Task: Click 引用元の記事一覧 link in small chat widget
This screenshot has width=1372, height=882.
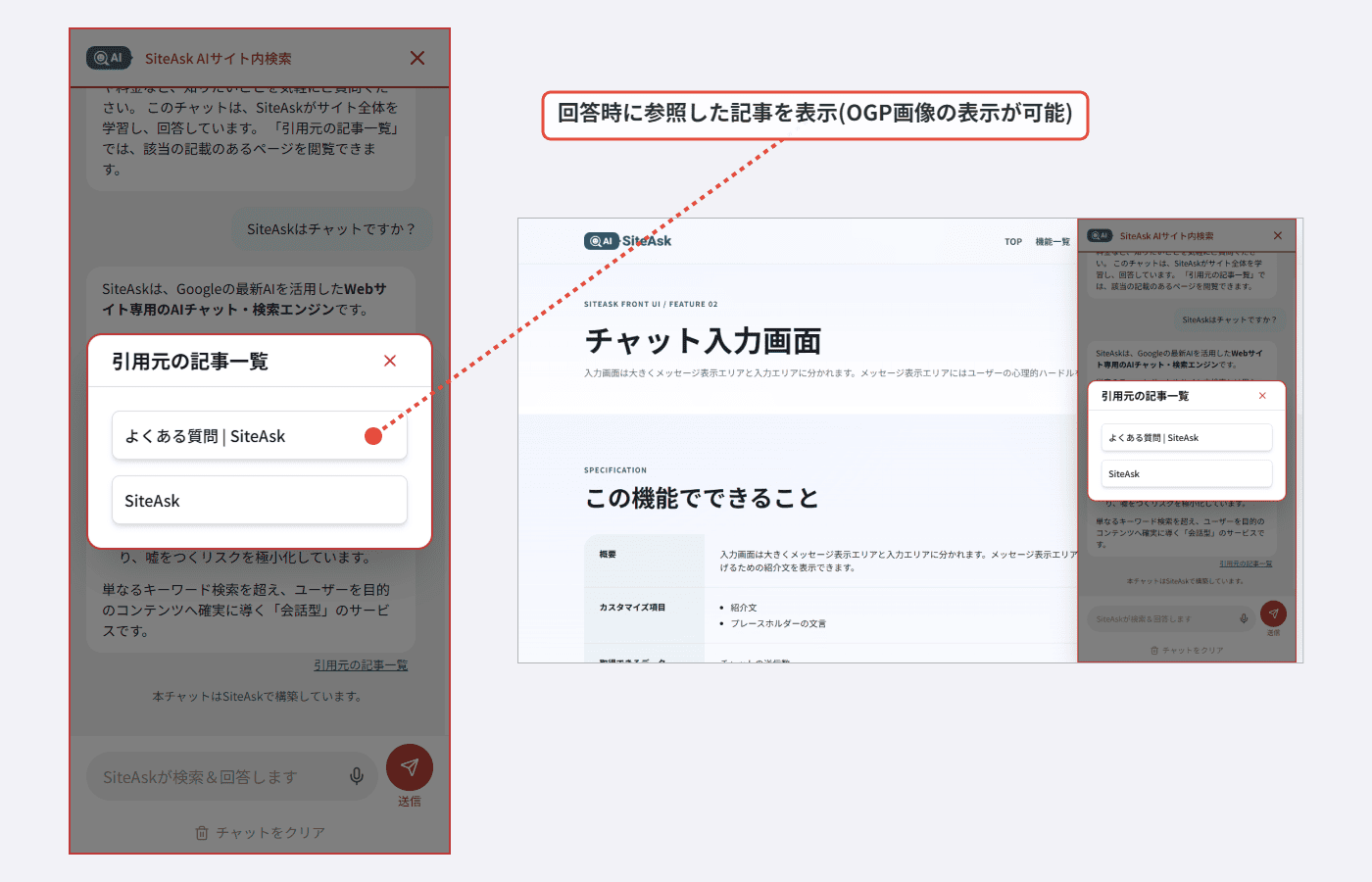Action: click(1246, 563)
